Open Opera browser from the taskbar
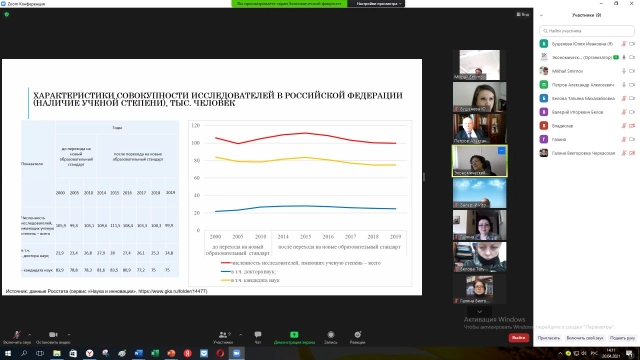Image resolution: width=640 pixels, height=360 pixels. pos(220,353)
